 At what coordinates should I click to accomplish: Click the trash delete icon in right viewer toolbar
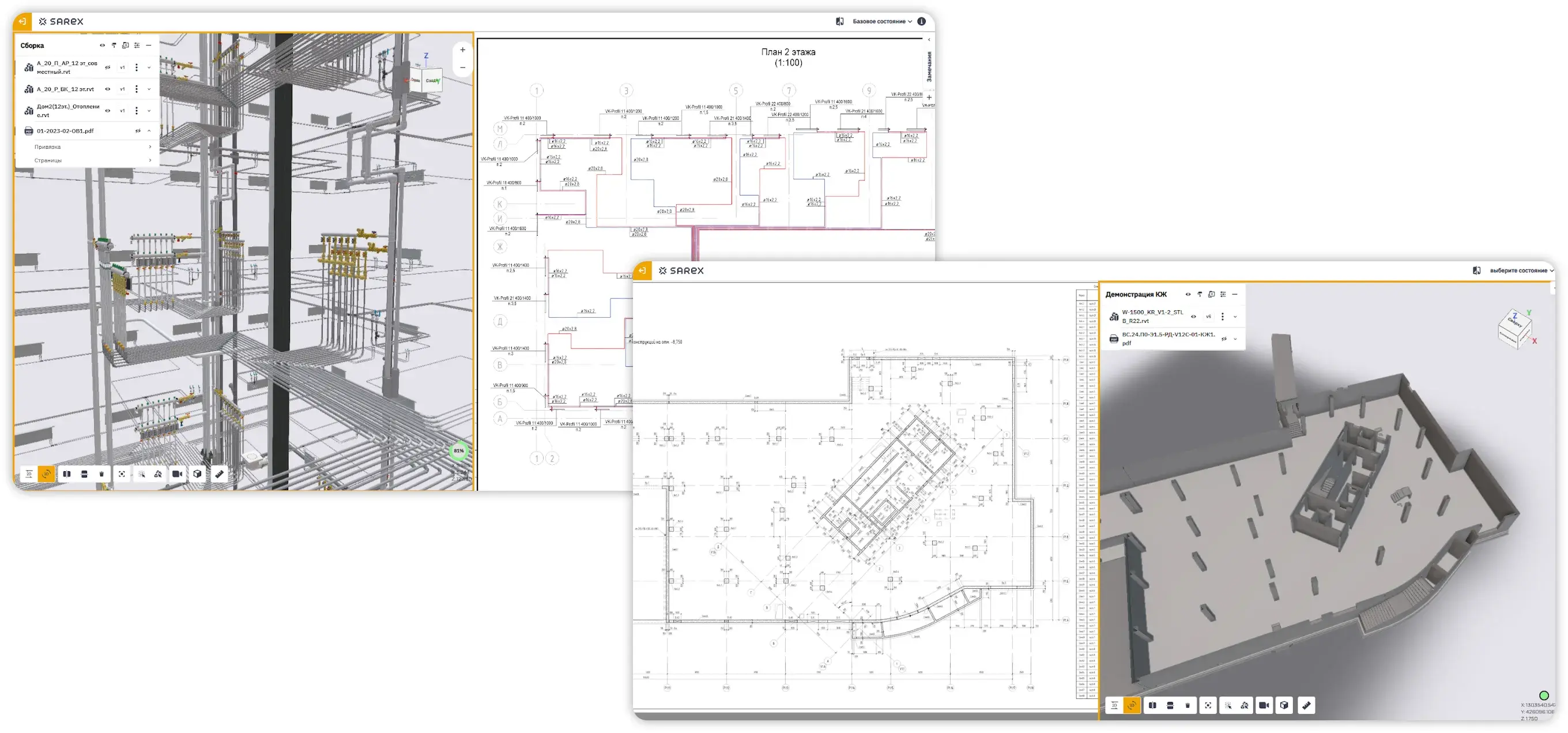[x=1187, y=705]
